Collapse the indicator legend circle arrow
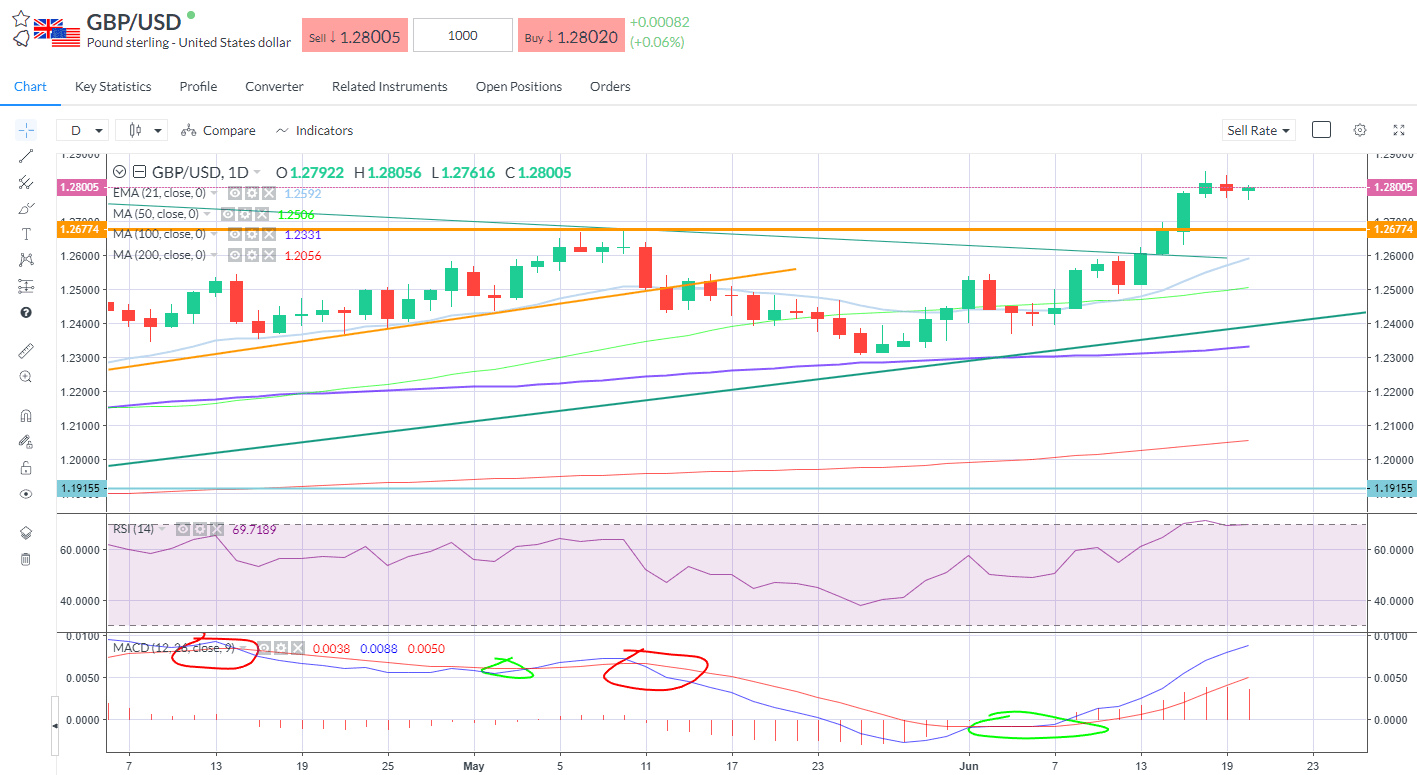Screen dimensions: 1417x775 pyautogui.click(x=120, y=172)
